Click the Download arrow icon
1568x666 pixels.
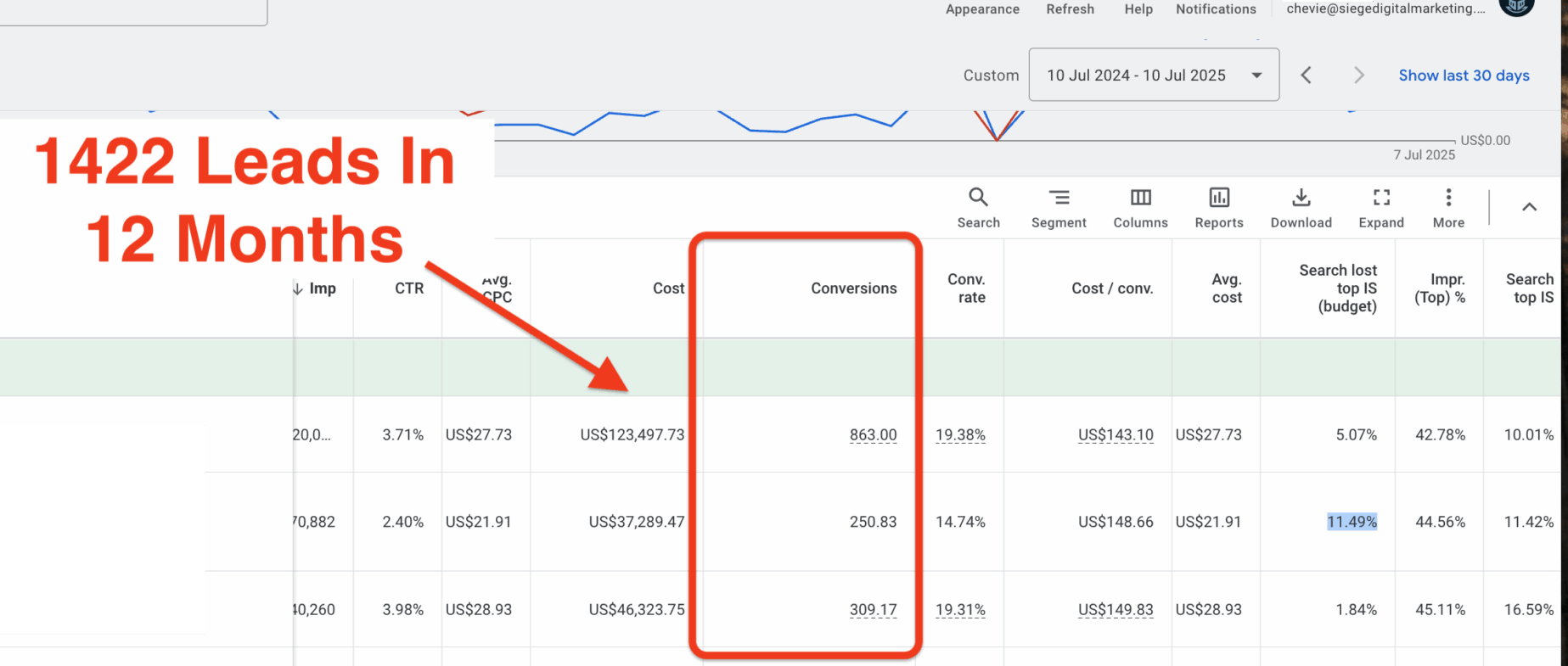click(x=1301, y=198)
